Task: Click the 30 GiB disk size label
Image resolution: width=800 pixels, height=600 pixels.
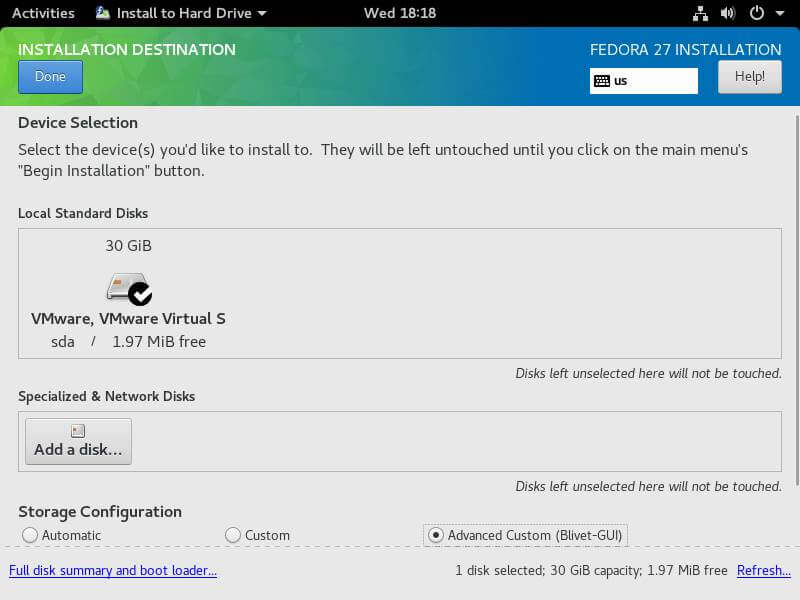Action: tap(129, 246)
